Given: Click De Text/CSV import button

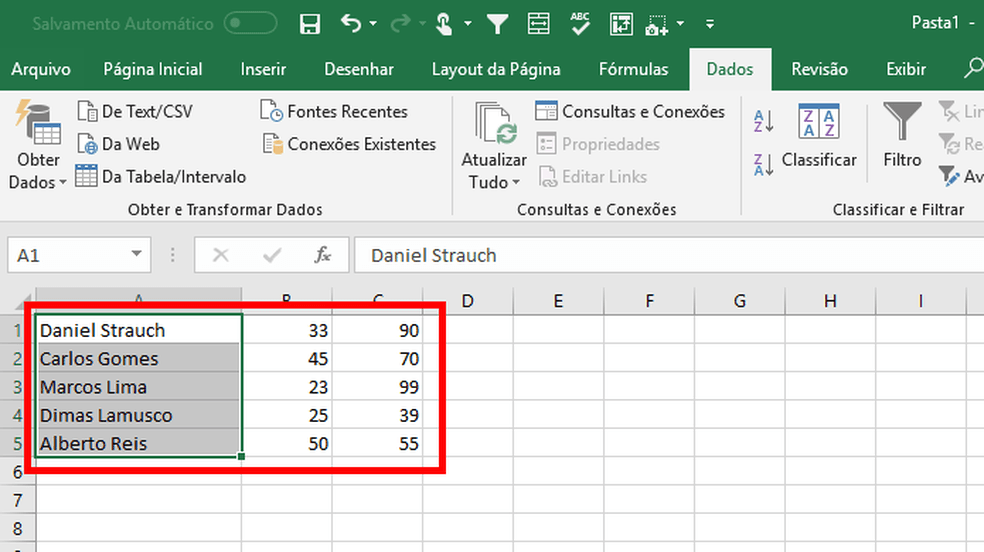Looking at the screenshot, I should click(135, 112).
